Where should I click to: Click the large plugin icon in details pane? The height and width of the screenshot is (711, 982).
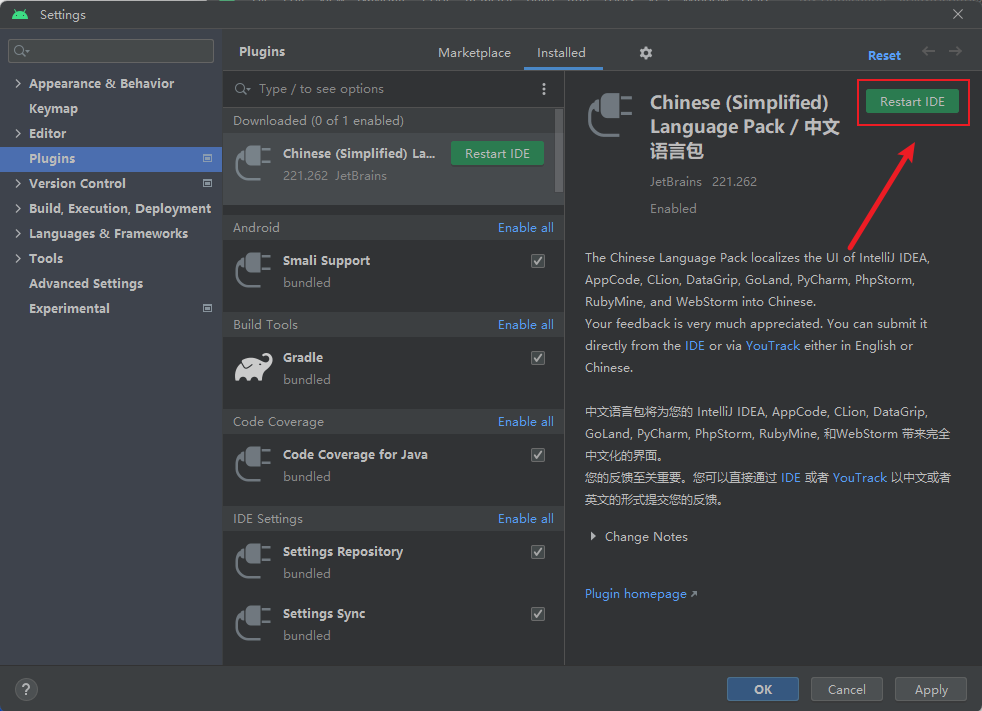click(610, 115)
